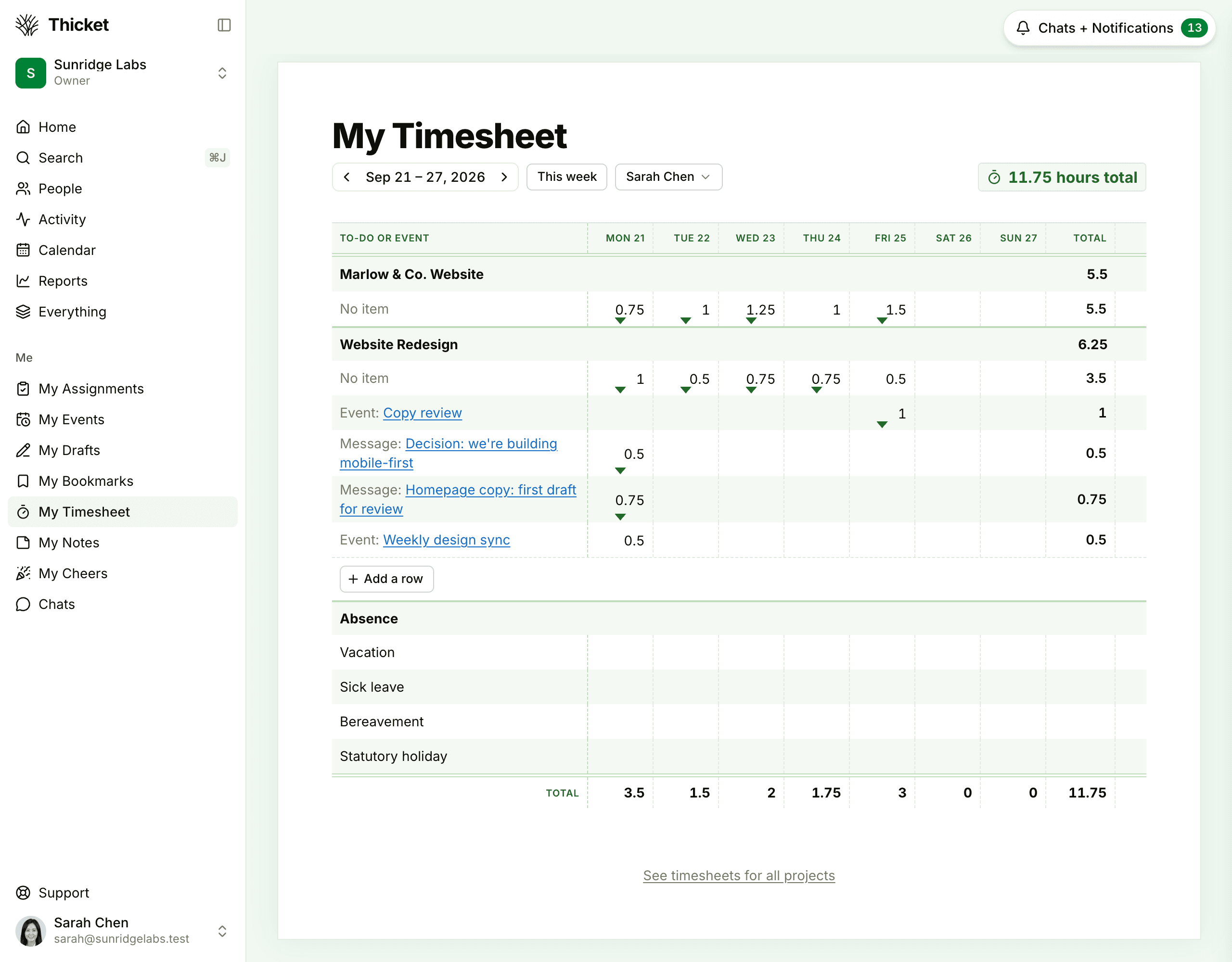The height and width of the screenshot is (962, 1232).
Task: Click the Support lifebuoy icon
Action: [x=23, y=893]
